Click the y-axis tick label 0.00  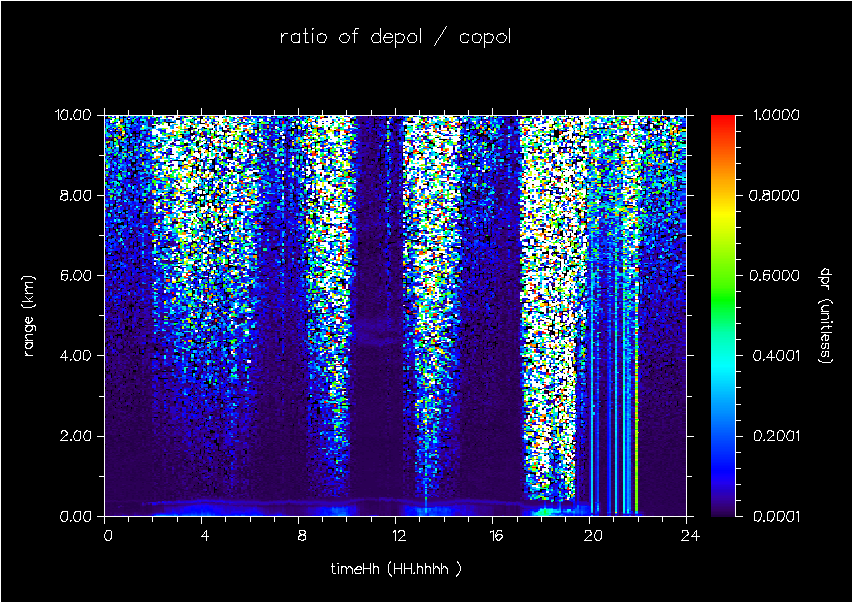pos(76,516)
